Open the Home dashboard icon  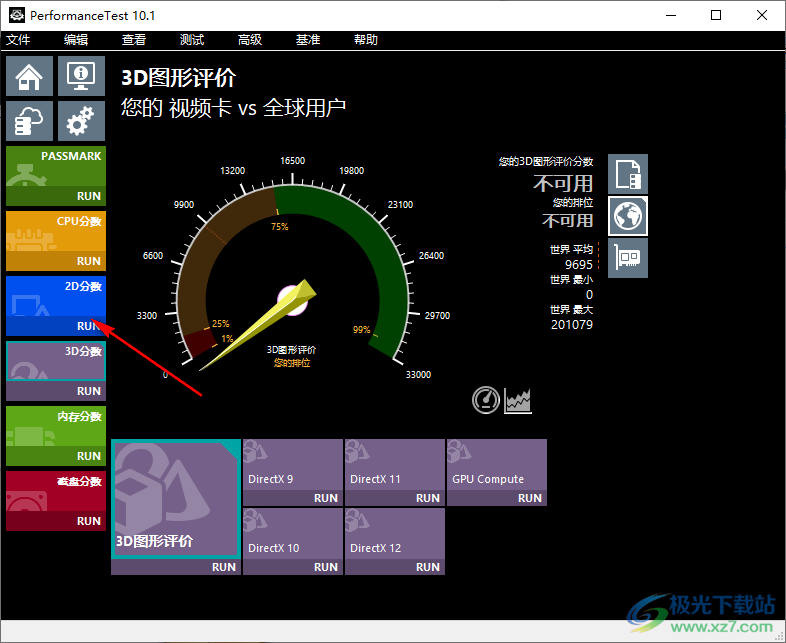click(29, 76)
